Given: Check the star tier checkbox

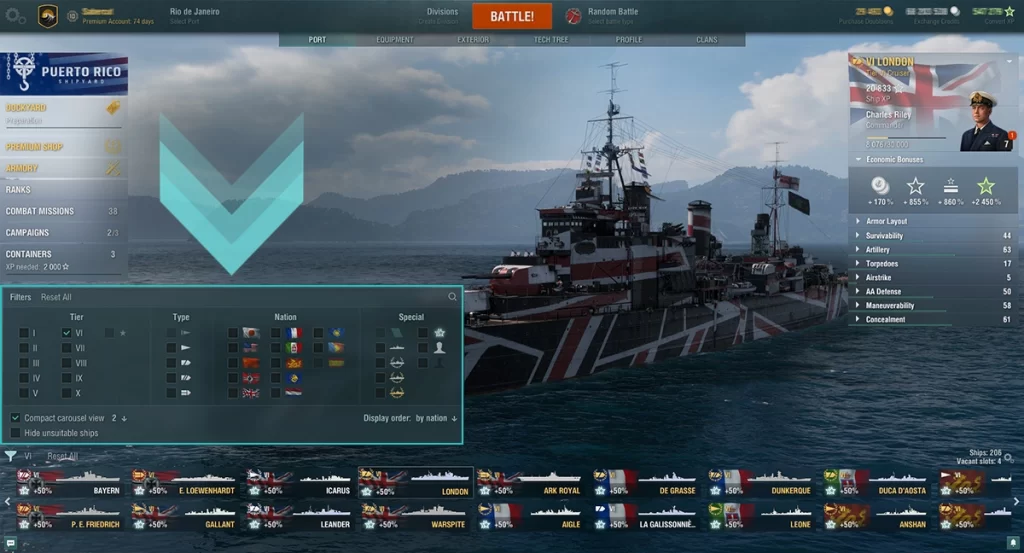Looking at the screenshot, I should [109, 333].
